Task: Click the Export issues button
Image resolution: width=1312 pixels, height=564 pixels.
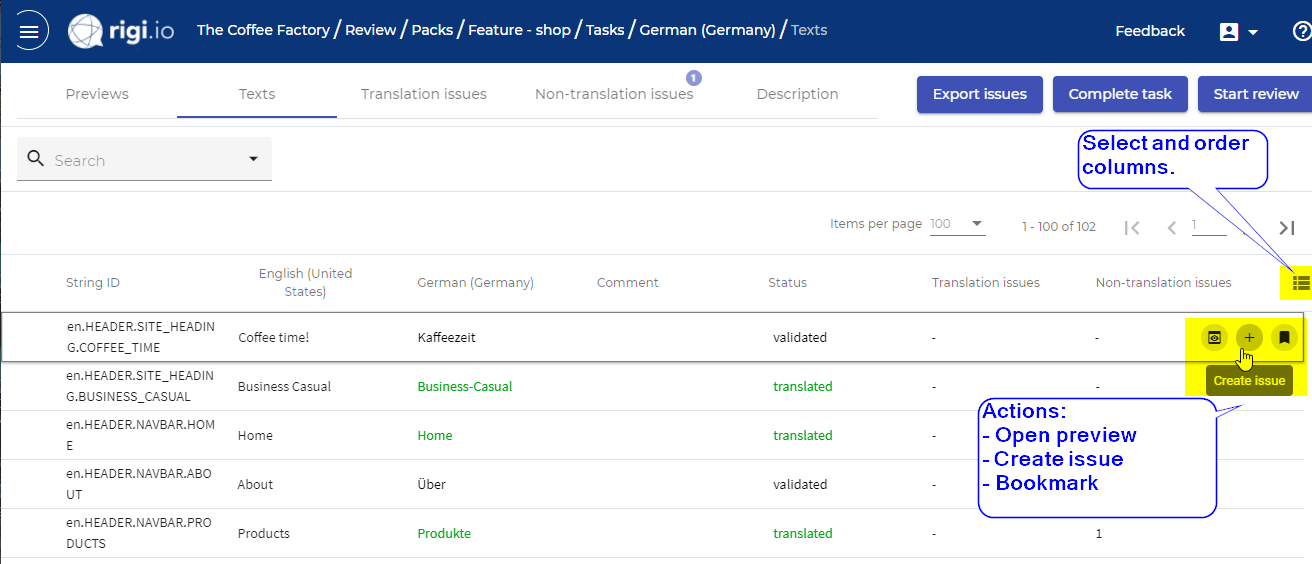Action: point(980,94)
